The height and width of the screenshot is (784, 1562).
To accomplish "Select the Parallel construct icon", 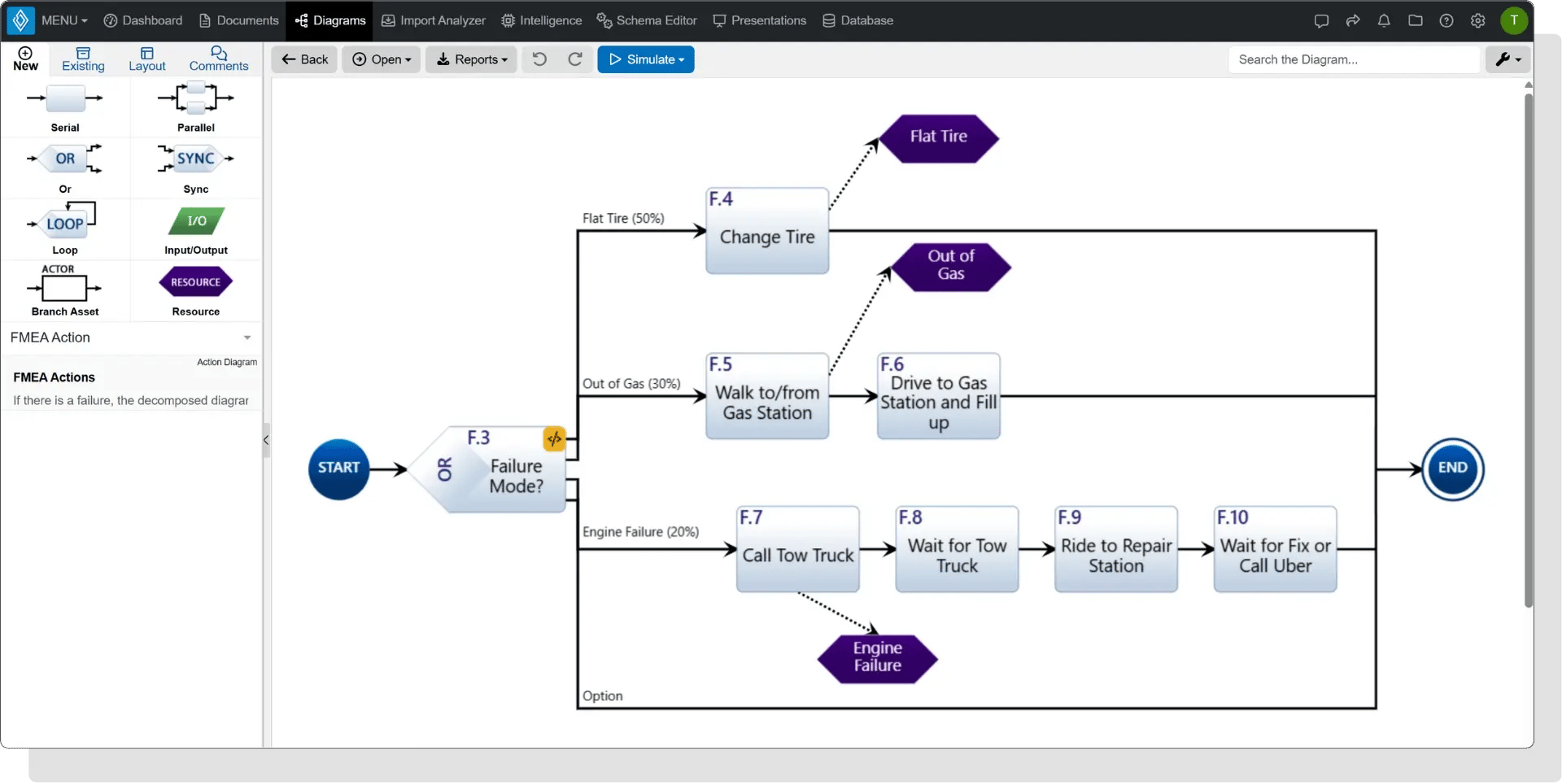I will (196, 98).
